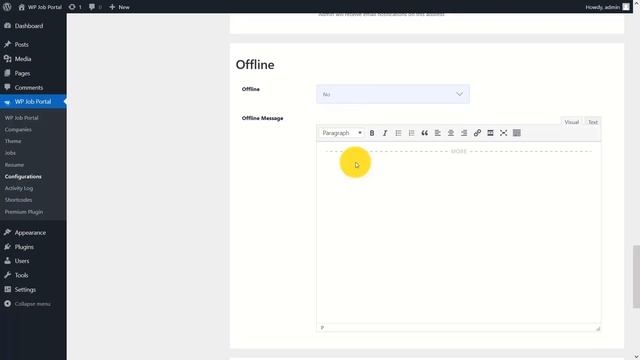
Task: Open the Shortcodes submenu link
Action: 18,200
